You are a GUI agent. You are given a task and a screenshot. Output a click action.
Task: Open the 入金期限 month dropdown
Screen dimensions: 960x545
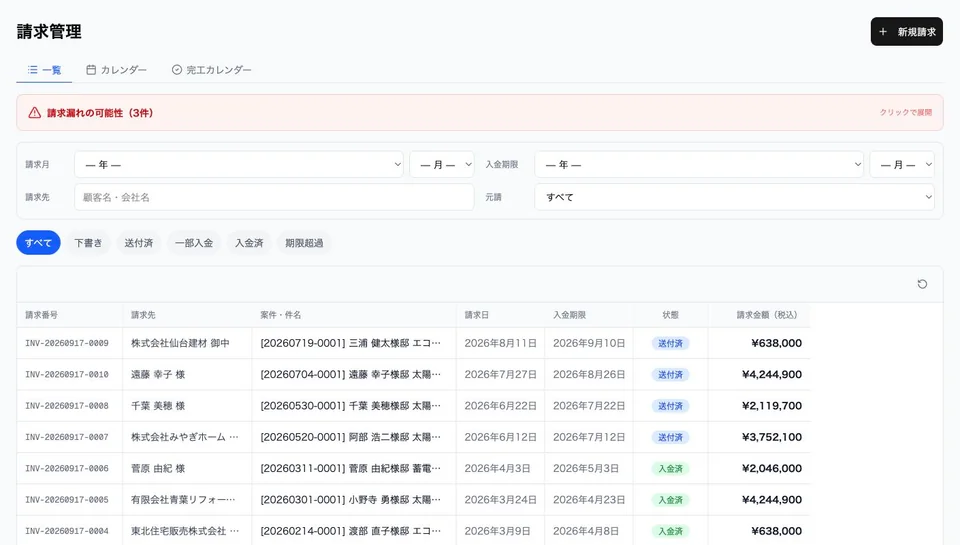click(902, 165)
